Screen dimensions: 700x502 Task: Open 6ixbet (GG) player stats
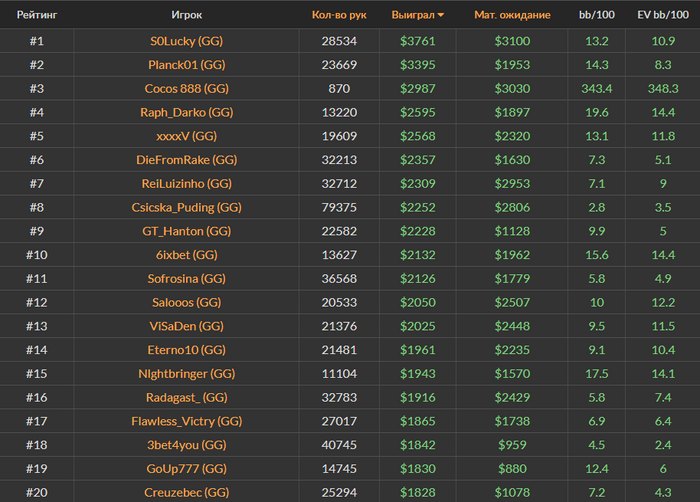186,255
